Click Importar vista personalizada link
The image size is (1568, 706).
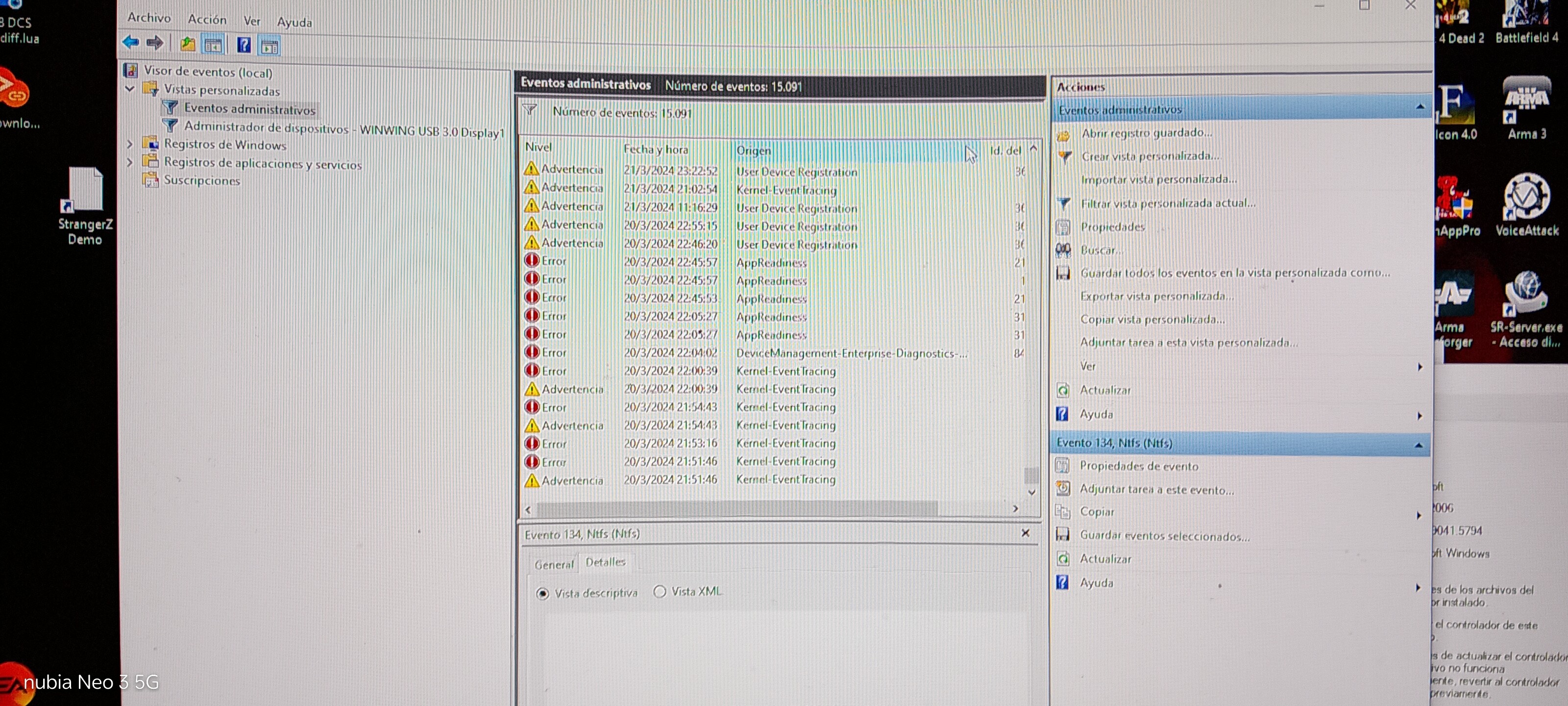(1159, 179)
